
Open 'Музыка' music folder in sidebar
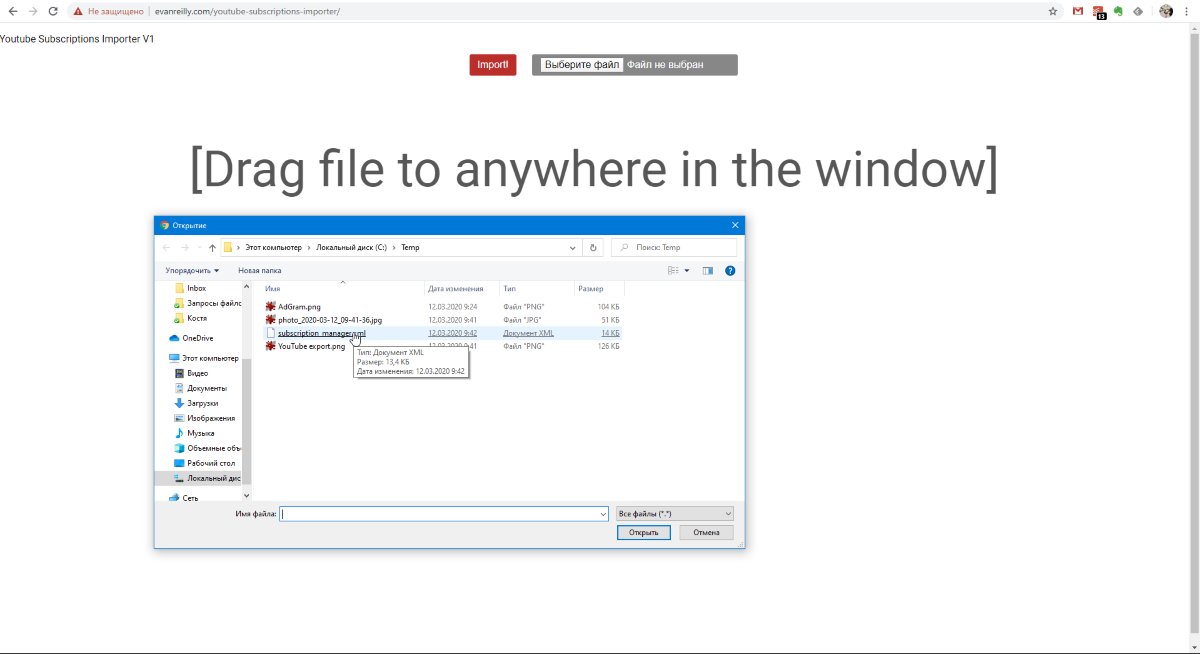(x=195, y=433)
